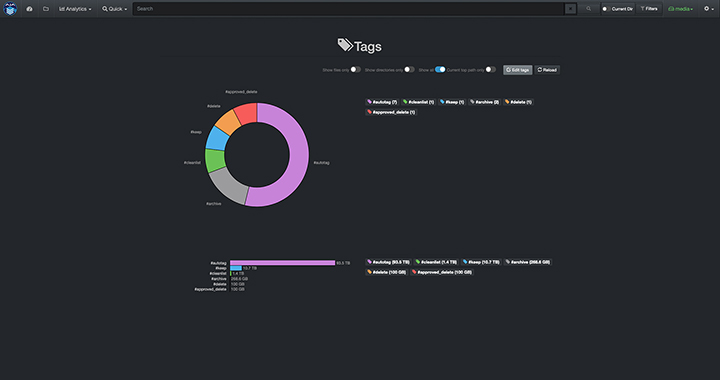Open the #autotag (93.5 TB) size tag
Screen dimensions: 720x380
tap(388, 262)
